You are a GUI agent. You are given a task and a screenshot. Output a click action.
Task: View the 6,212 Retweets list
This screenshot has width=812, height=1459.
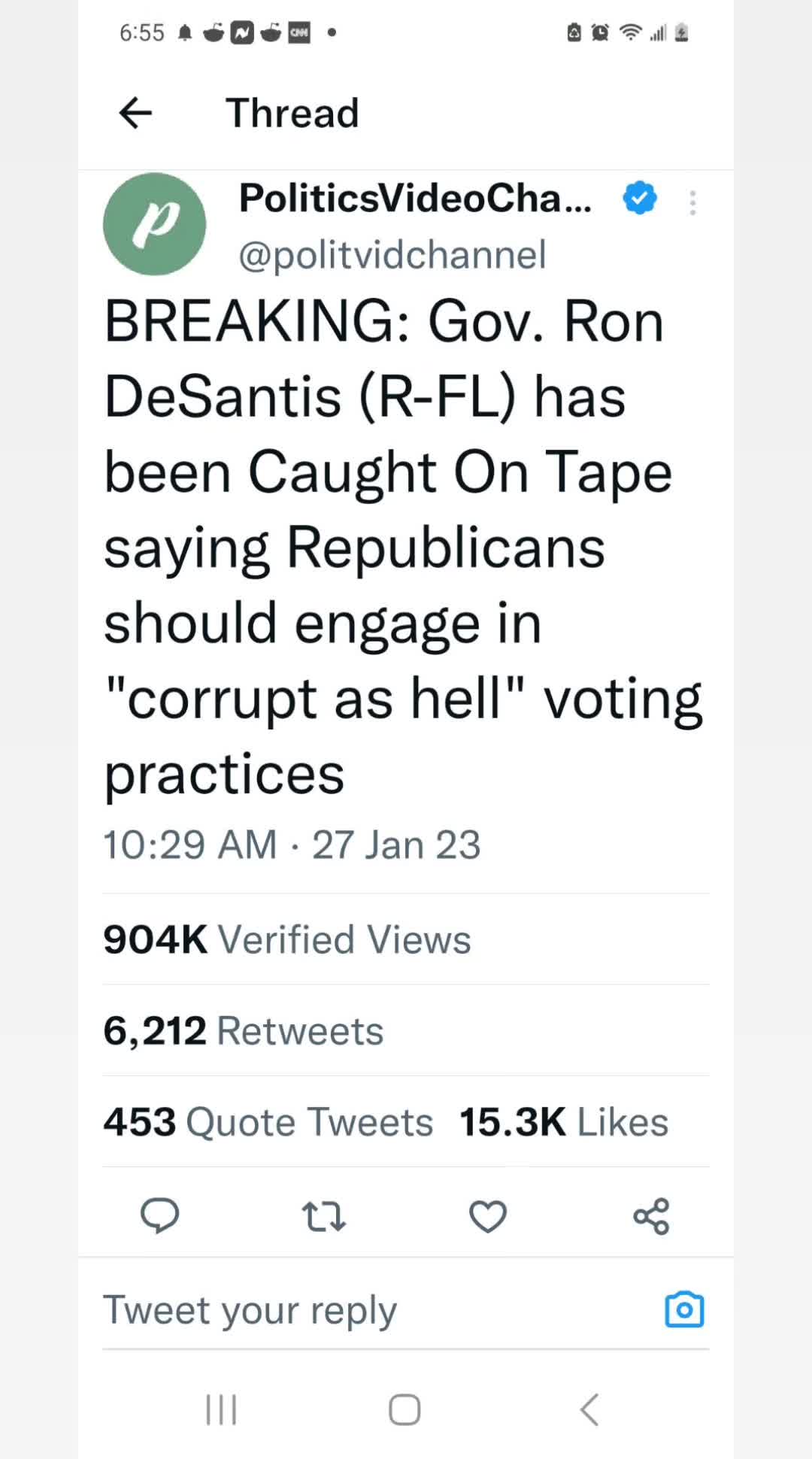[x=244, y=1030]
